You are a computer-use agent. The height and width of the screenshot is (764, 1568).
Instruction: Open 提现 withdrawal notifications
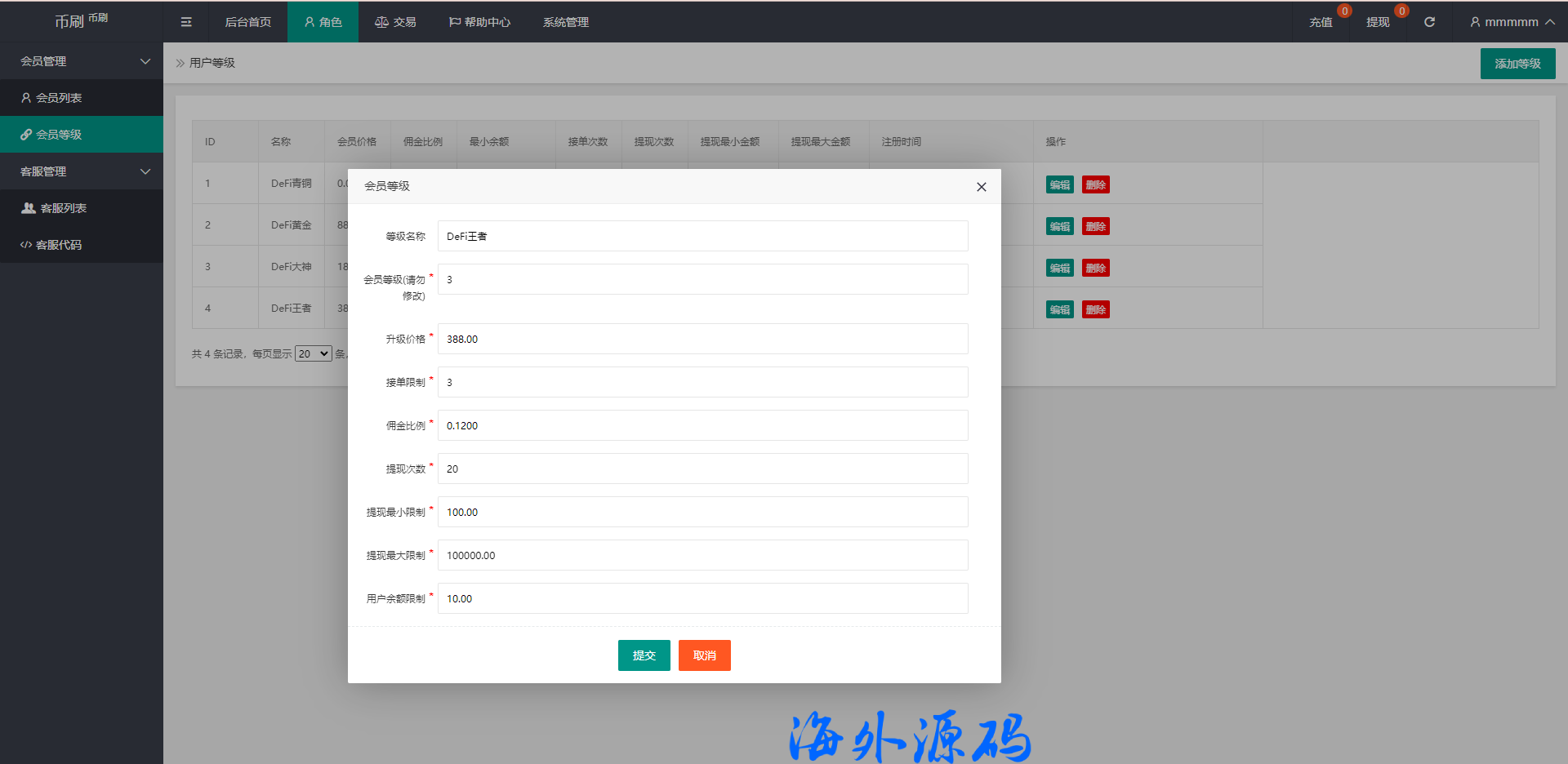(x=1378, y=22)
